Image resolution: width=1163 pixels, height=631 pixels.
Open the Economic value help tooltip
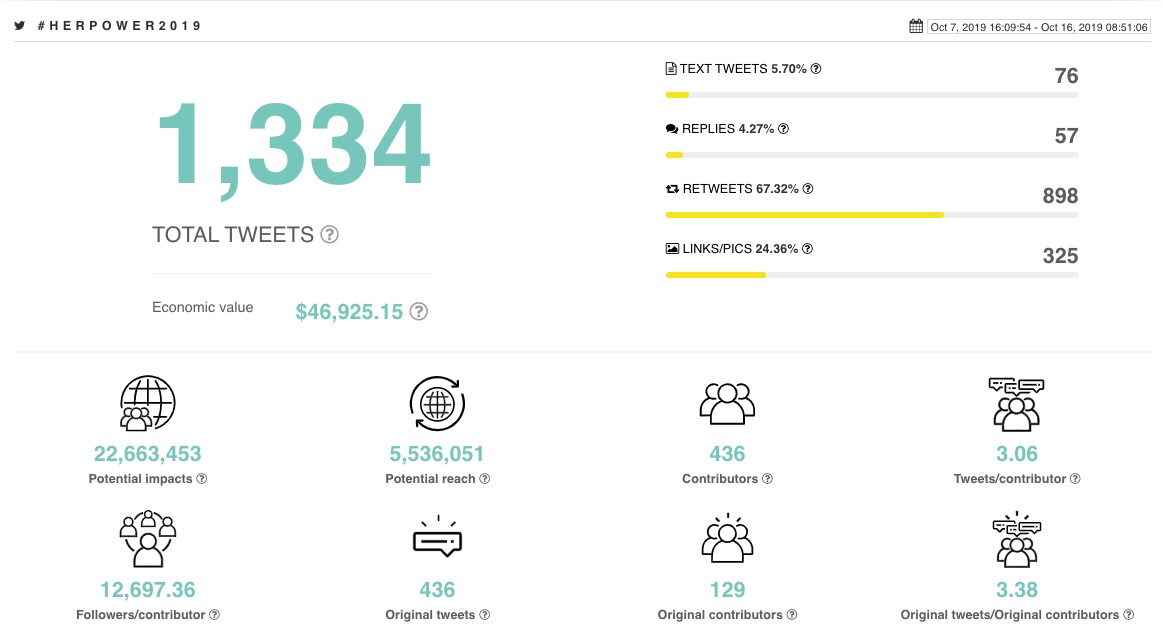point(418,311)
